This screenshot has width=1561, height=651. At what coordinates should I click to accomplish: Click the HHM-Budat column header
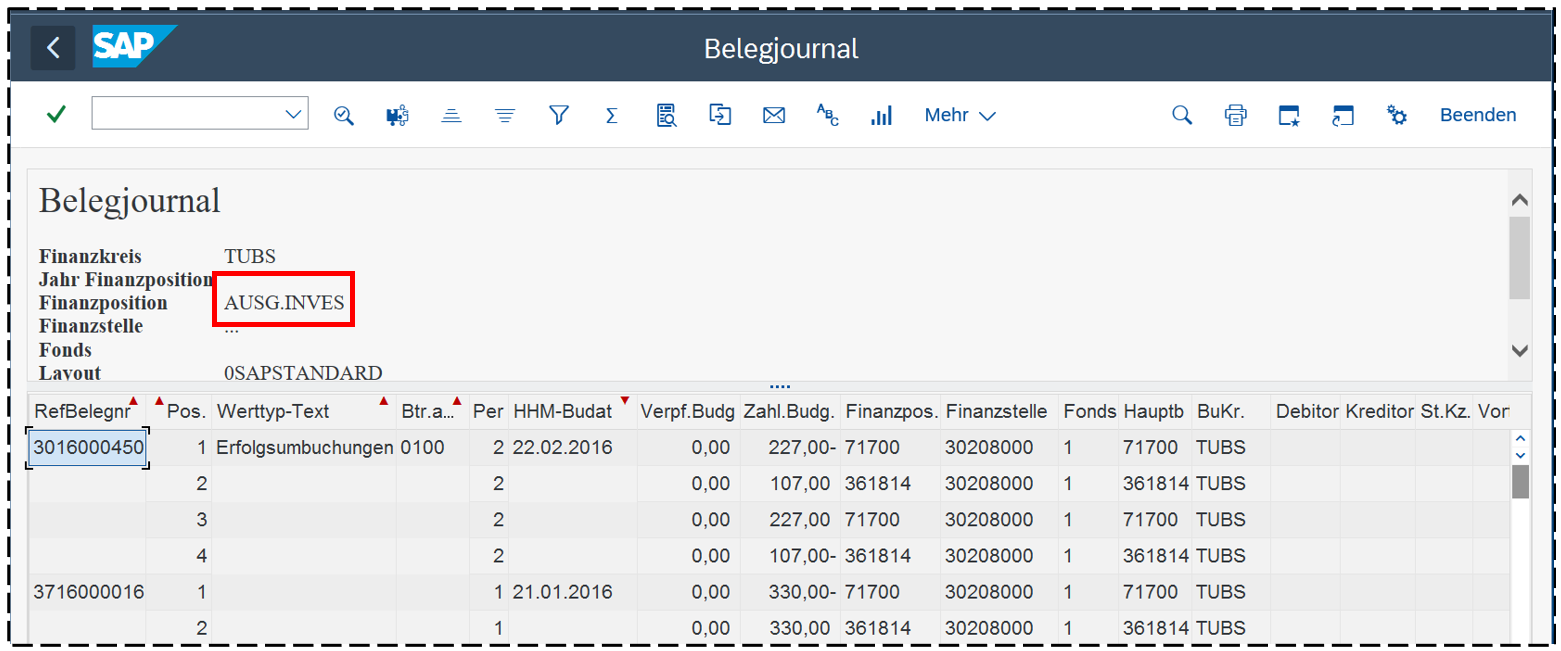(x=561, y=411)
